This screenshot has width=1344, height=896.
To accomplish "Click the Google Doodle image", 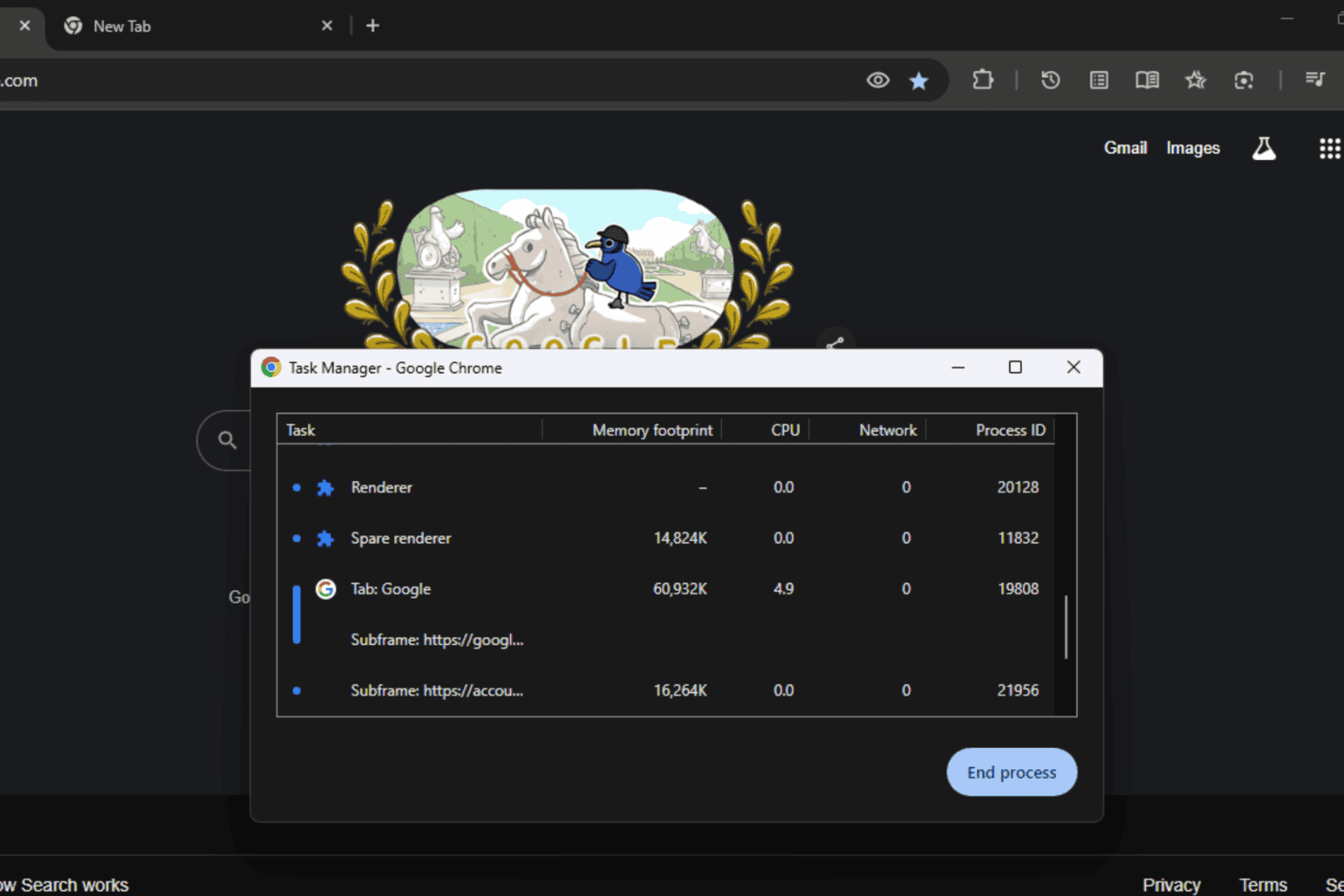I will coord(567,268).
